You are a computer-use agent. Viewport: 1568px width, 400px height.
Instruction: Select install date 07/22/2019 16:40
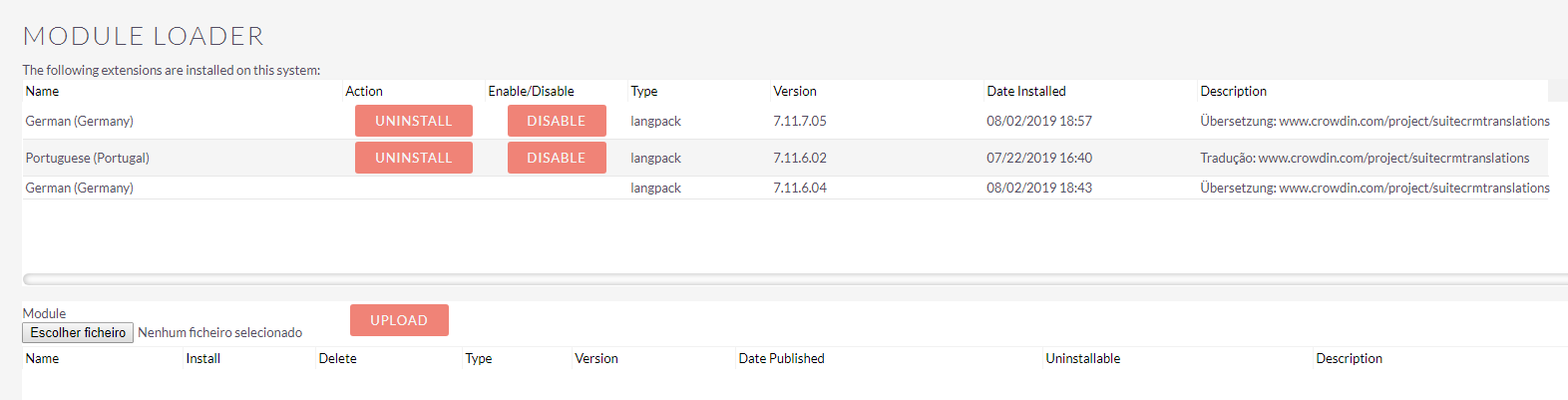(x=1039, y=158)
